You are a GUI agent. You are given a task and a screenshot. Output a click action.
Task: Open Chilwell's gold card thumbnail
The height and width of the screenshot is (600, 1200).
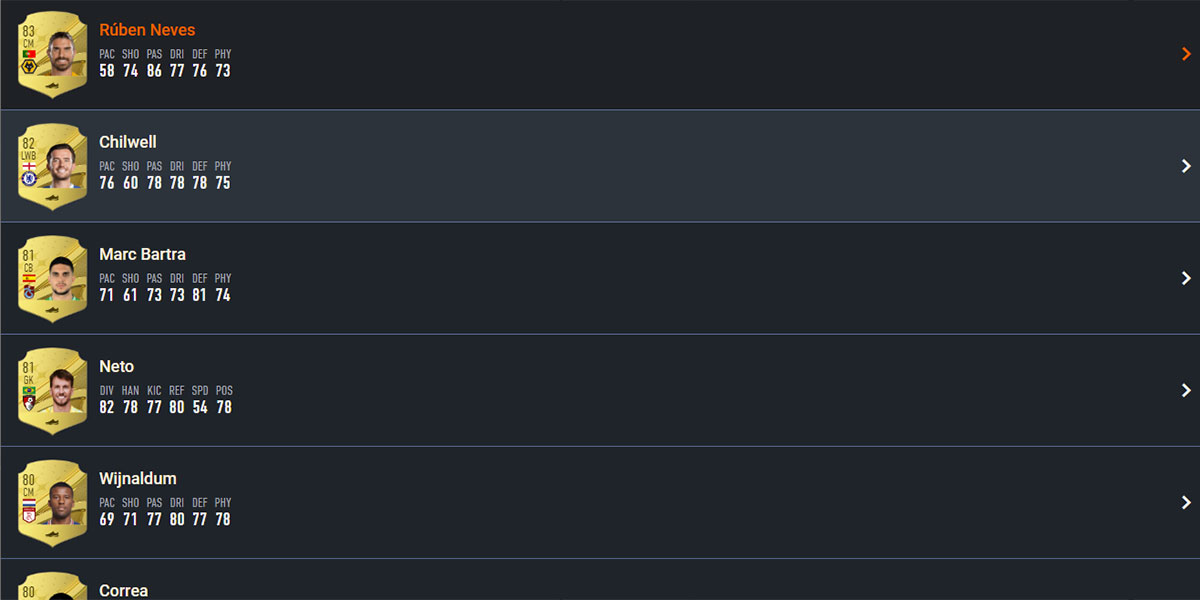pos(53,167)
